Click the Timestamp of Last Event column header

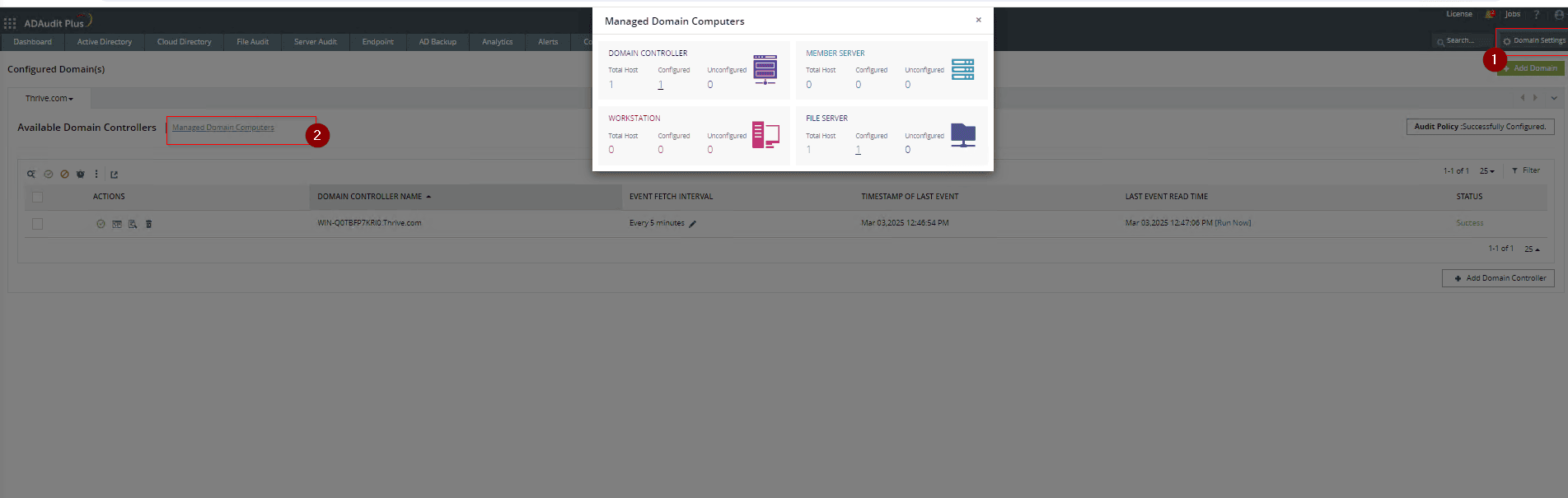click(910, 197)
